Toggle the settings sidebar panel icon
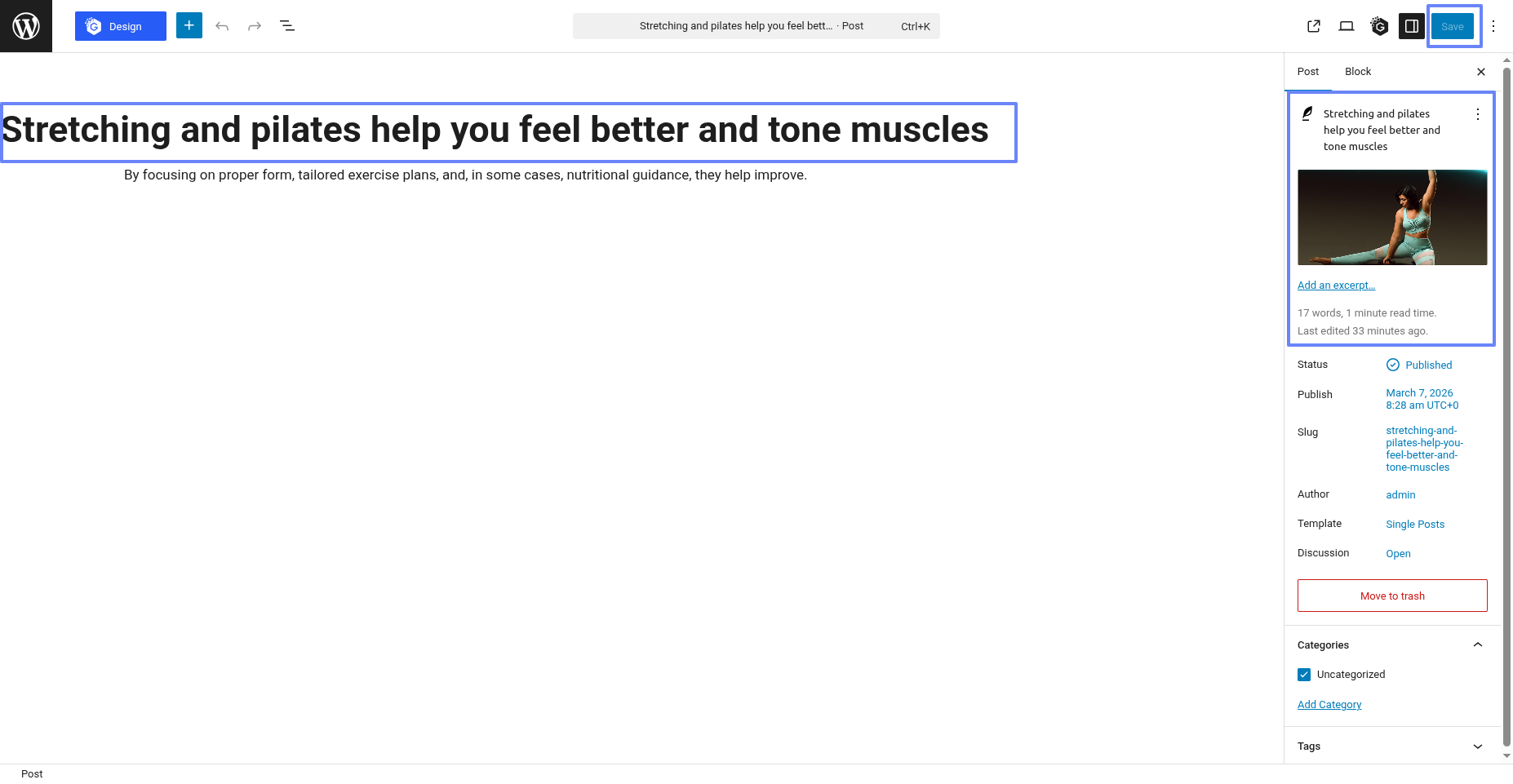Screen dimensions: 1513x784 coord(1412,26)
